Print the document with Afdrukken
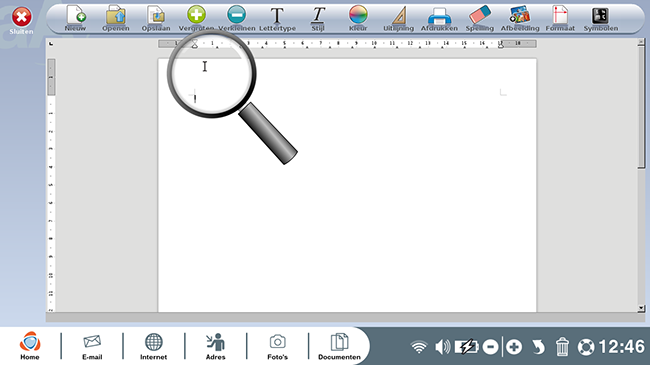 pyautogui.click(x=439, y=19)
